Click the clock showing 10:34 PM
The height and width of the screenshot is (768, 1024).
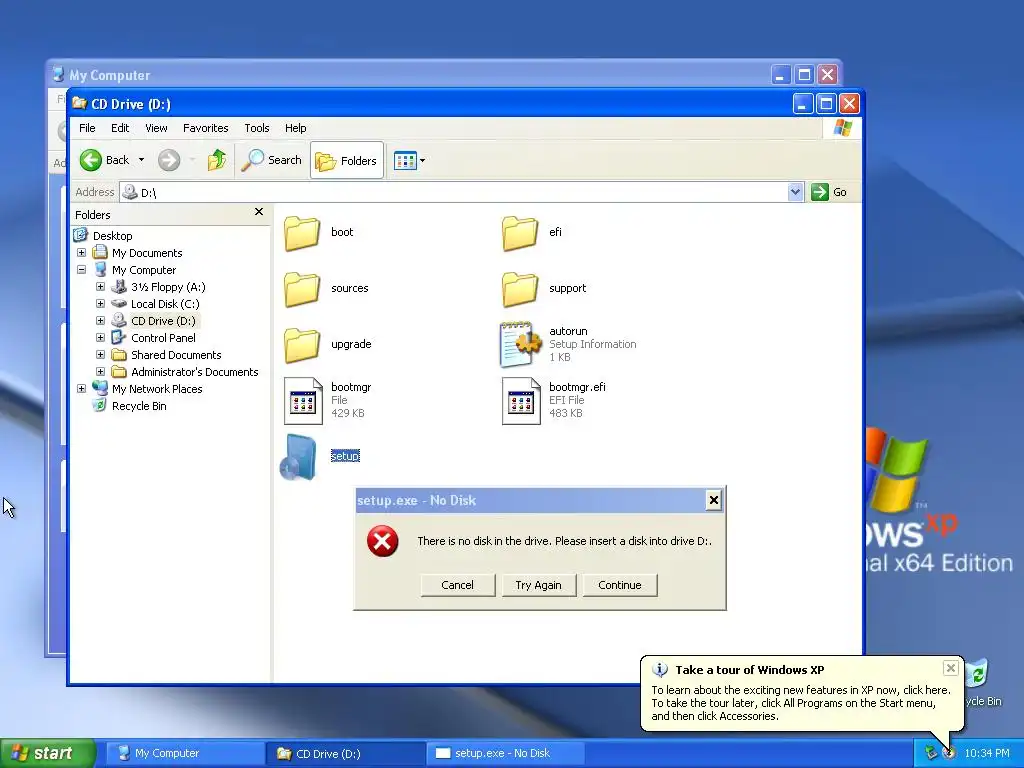(x=987, y=753)
